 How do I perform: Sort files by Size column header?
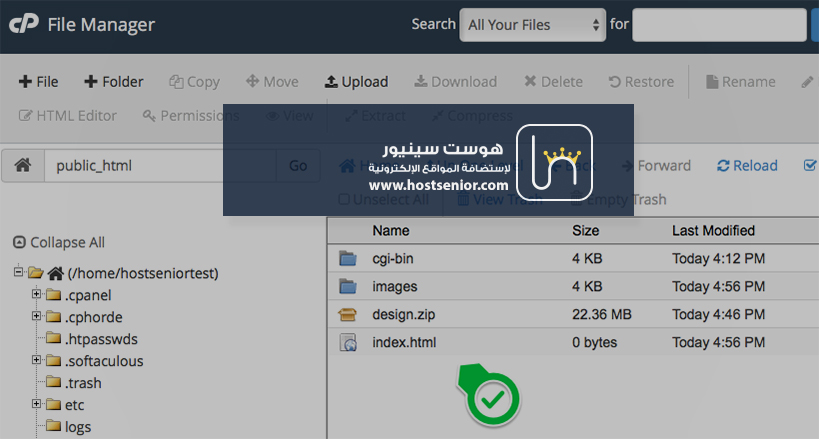[585, 230]
